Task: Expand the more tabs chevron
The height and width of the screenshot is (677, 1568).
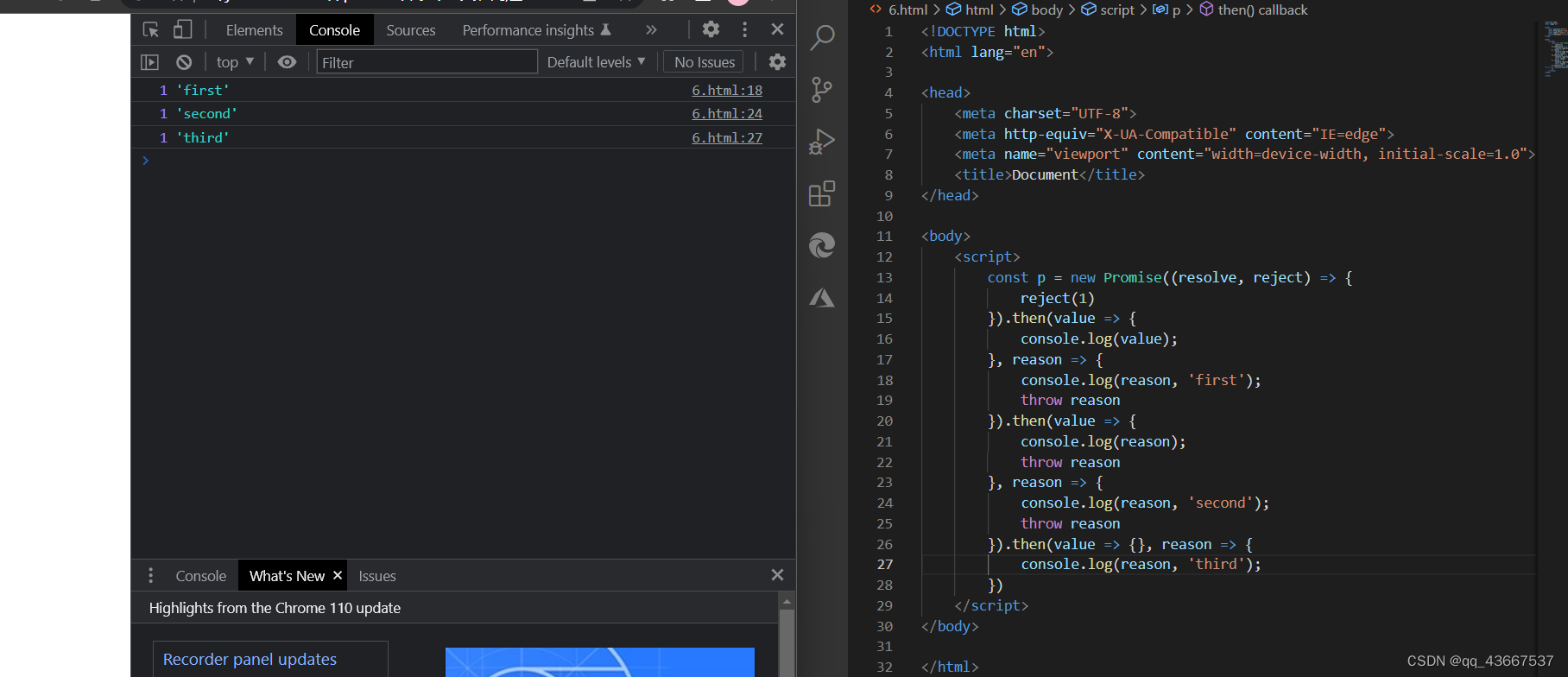Action: [651, 30]
